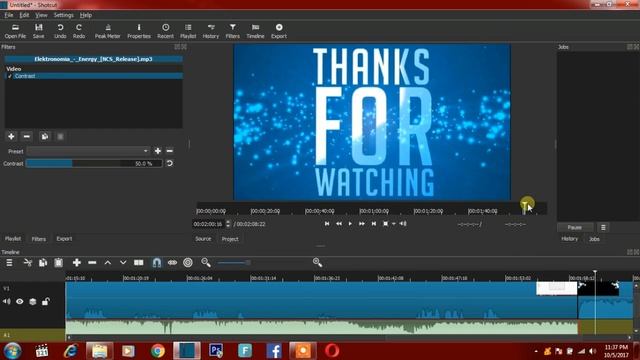This screenshot has height=360, width=640.
Task: Paste clip using timeline paste icon
Action: point(58,263)
